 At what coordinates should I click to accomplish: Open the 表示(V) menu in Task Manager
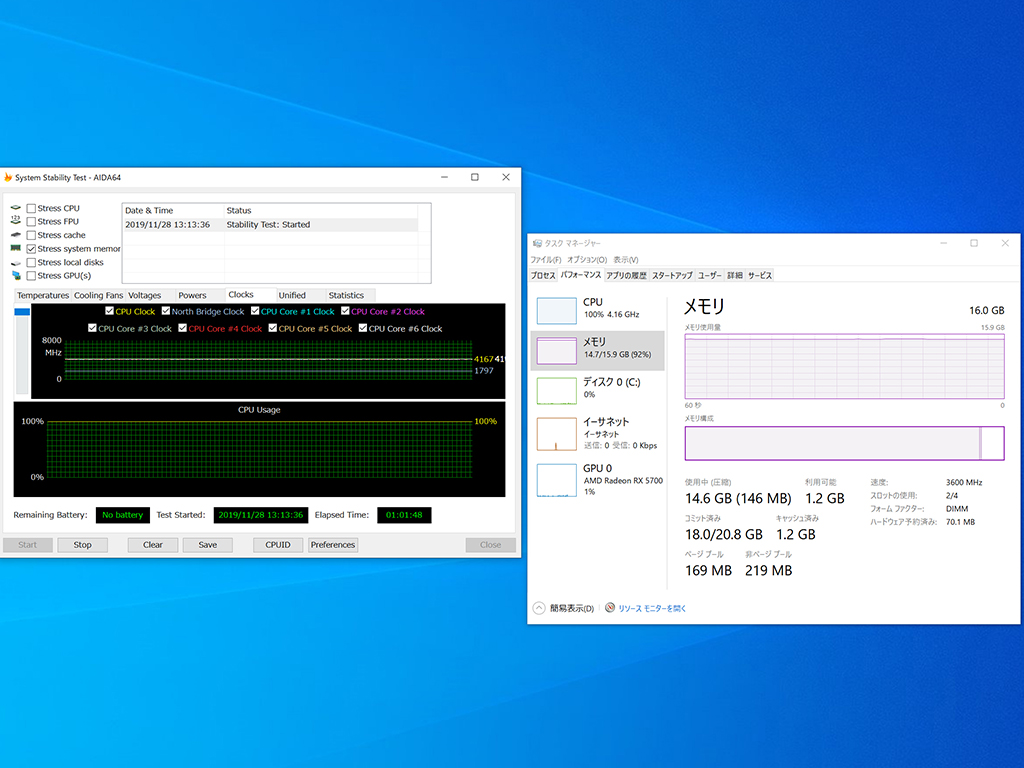click(x=626, y=260)
